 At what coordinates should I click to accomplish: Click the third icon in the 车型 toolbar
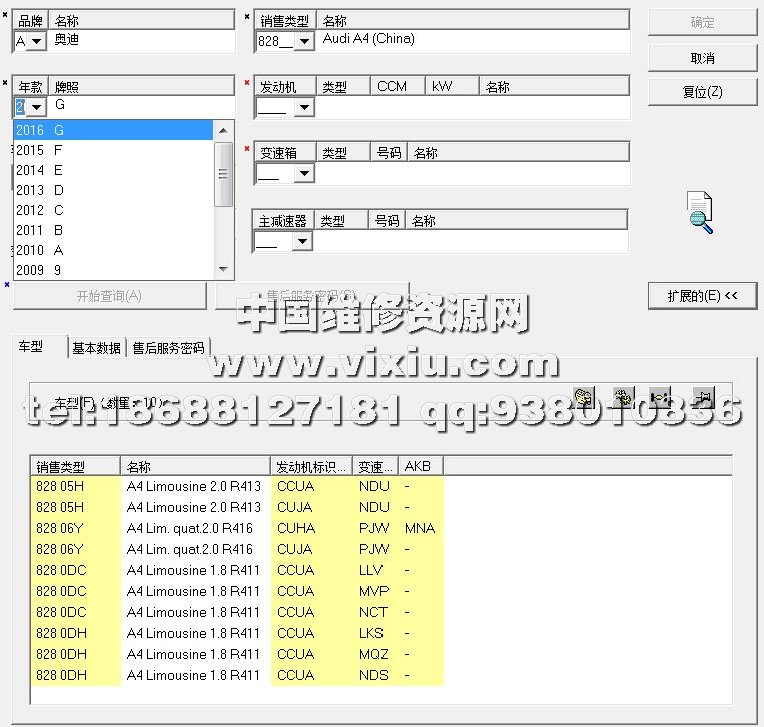pos(660,398)
